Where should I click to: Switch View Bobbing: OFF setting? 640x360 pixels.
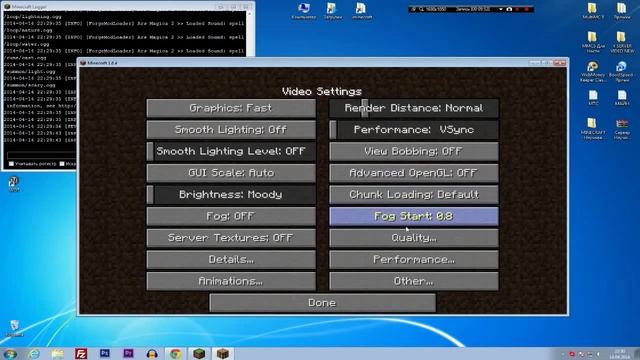[413, 151]
